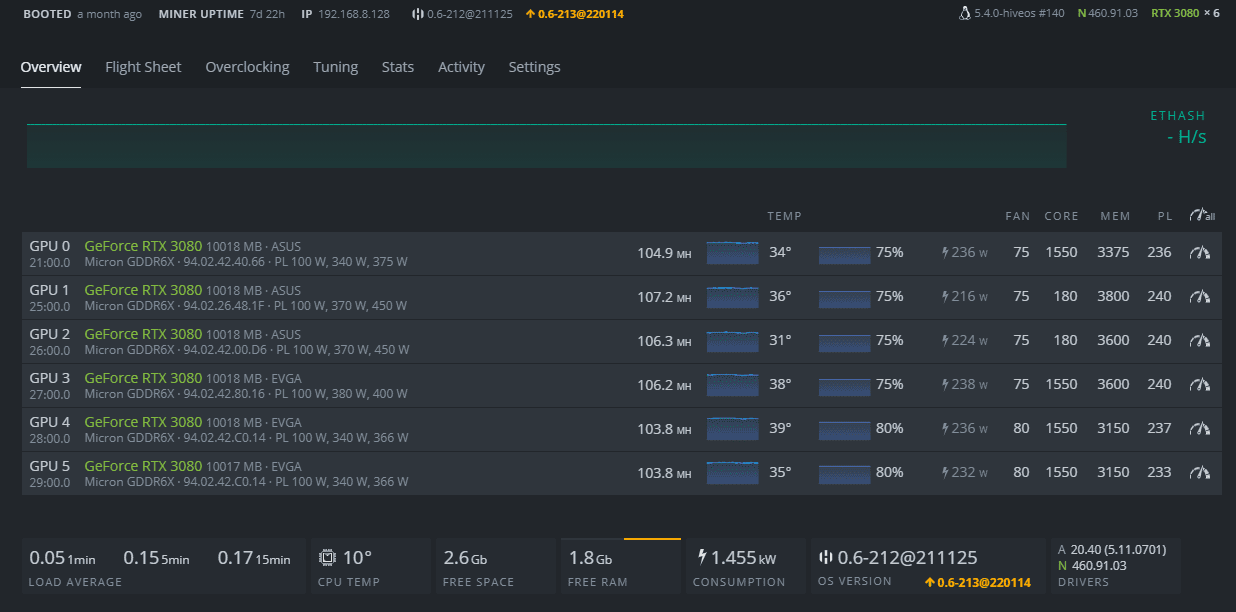Click OS version upgrade link in bottom panel
The image size is (1236, 612).
click(977, 582)
